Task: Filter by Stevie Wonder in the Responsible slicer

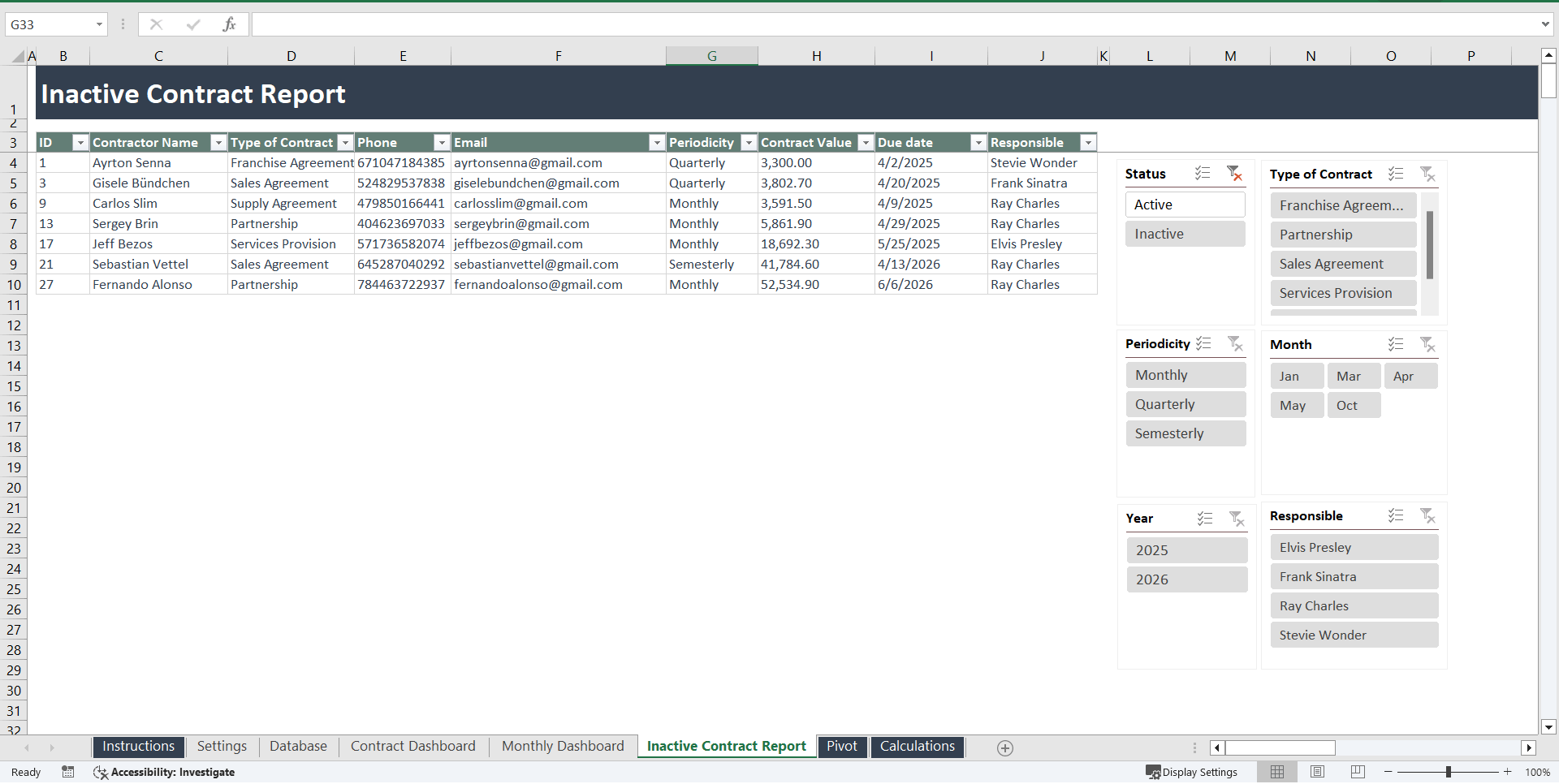Action: (x=1354, y=635)
